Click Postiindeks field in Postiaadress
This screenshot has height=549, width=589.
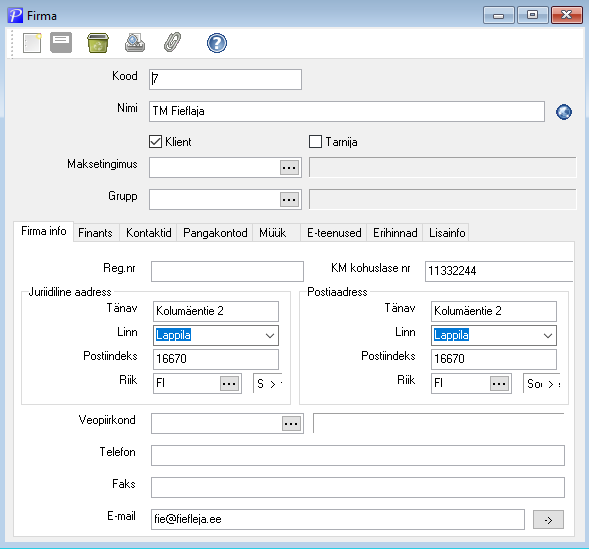494,359
